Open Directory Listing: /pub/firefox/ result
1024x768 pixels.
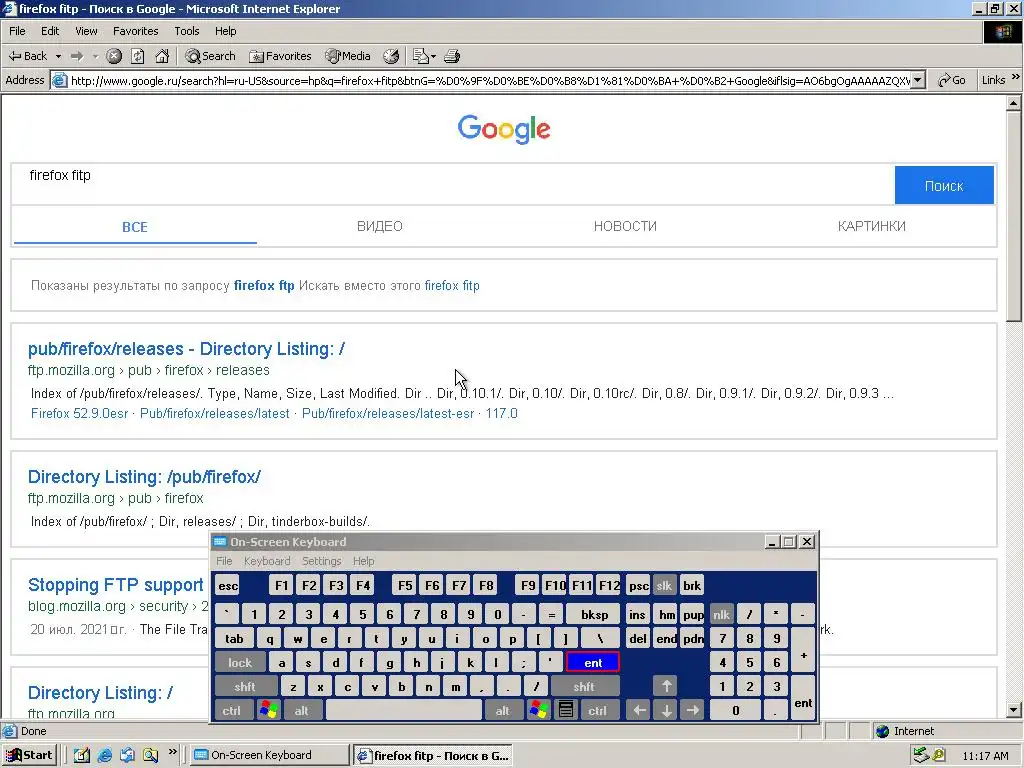(x=144, y=477)
